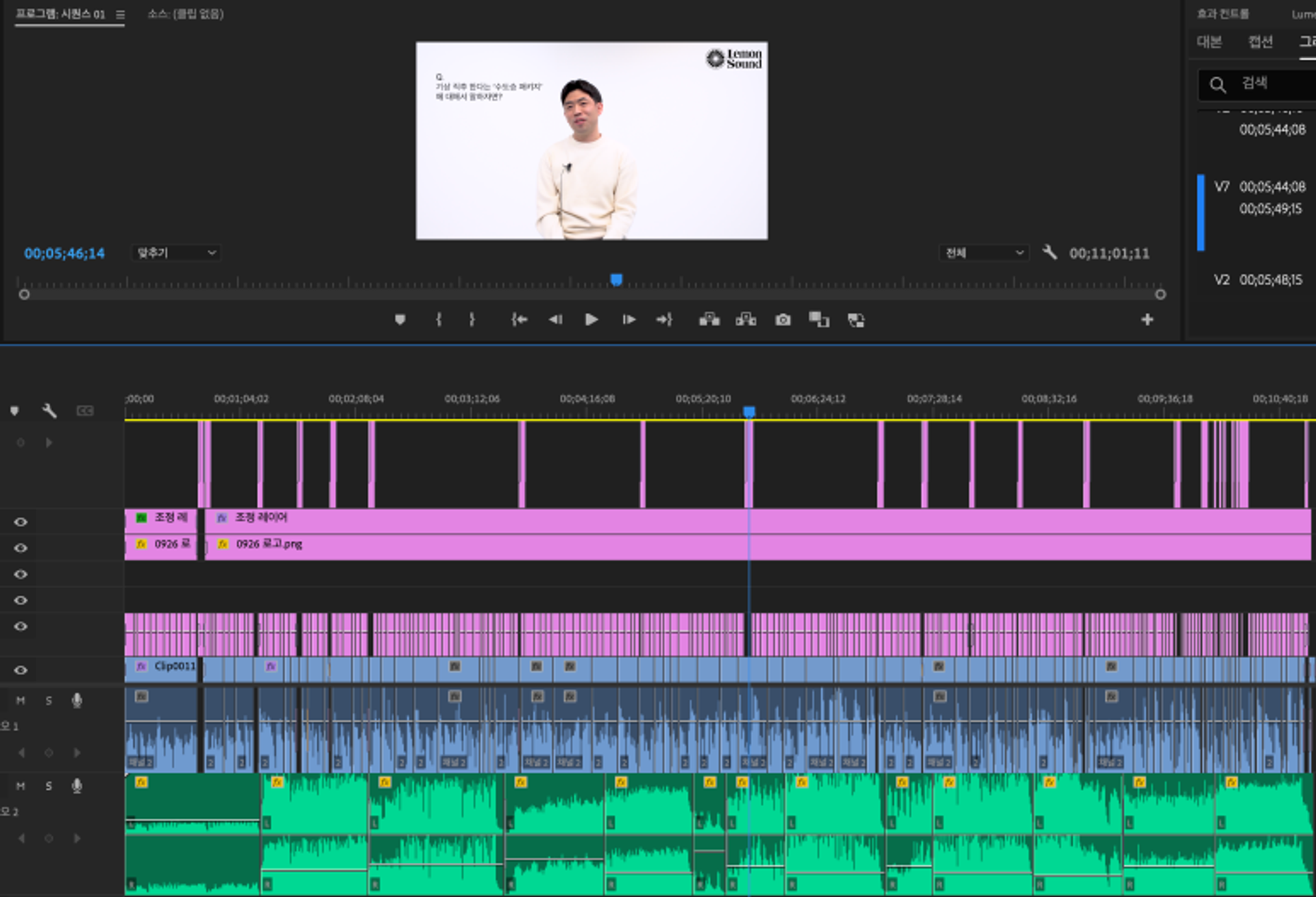Switch to the 캡션 tab

(x=1260, y=42)
